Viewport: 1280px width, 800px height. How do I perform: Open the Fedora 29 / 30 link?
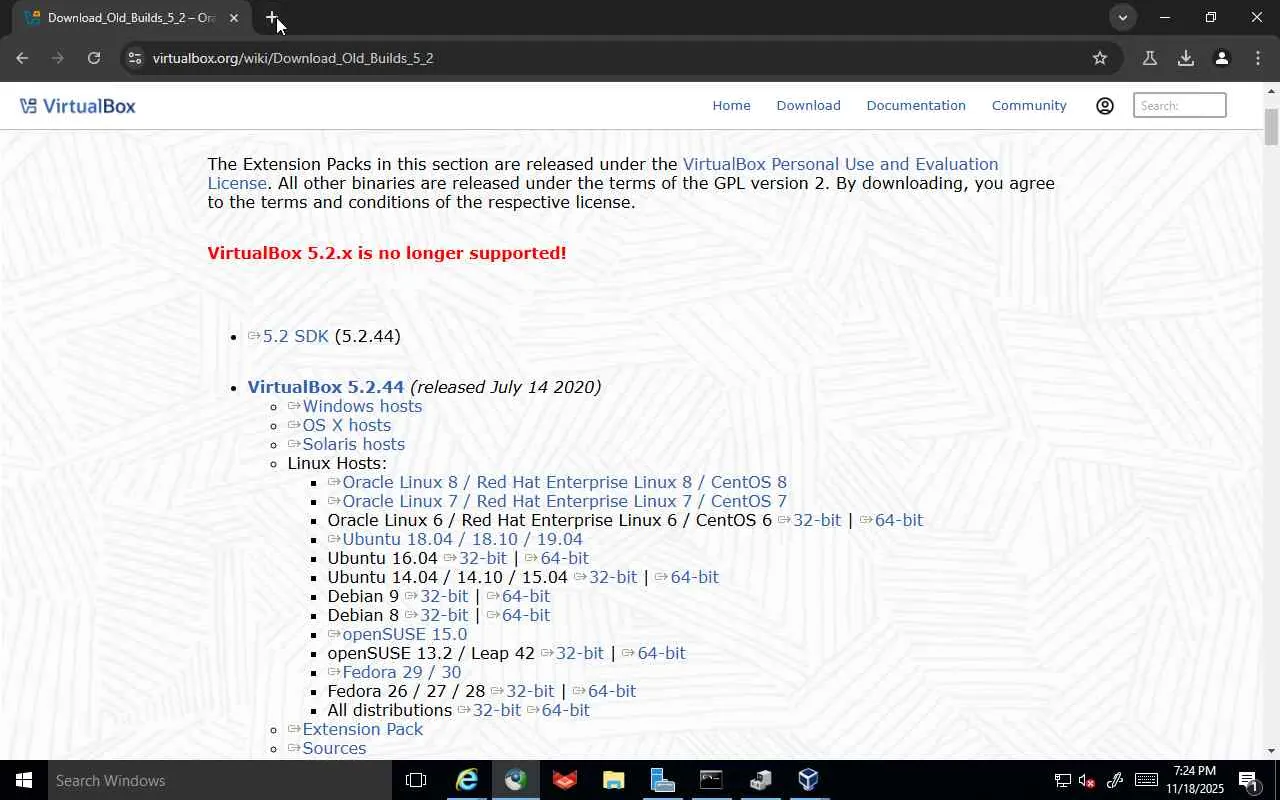click(394, 672)
